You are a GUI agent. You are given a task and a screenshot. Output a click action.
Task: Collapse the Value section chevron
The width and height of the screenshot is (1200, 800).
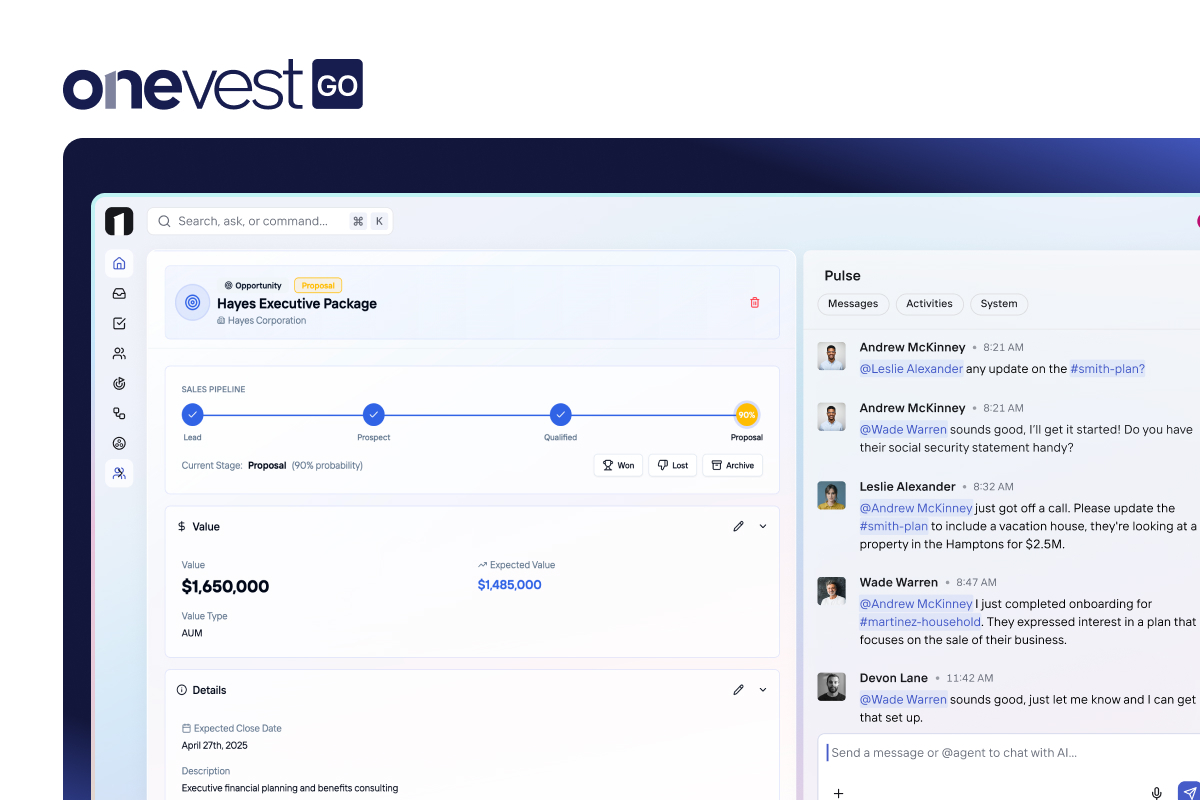click(763, 526)
